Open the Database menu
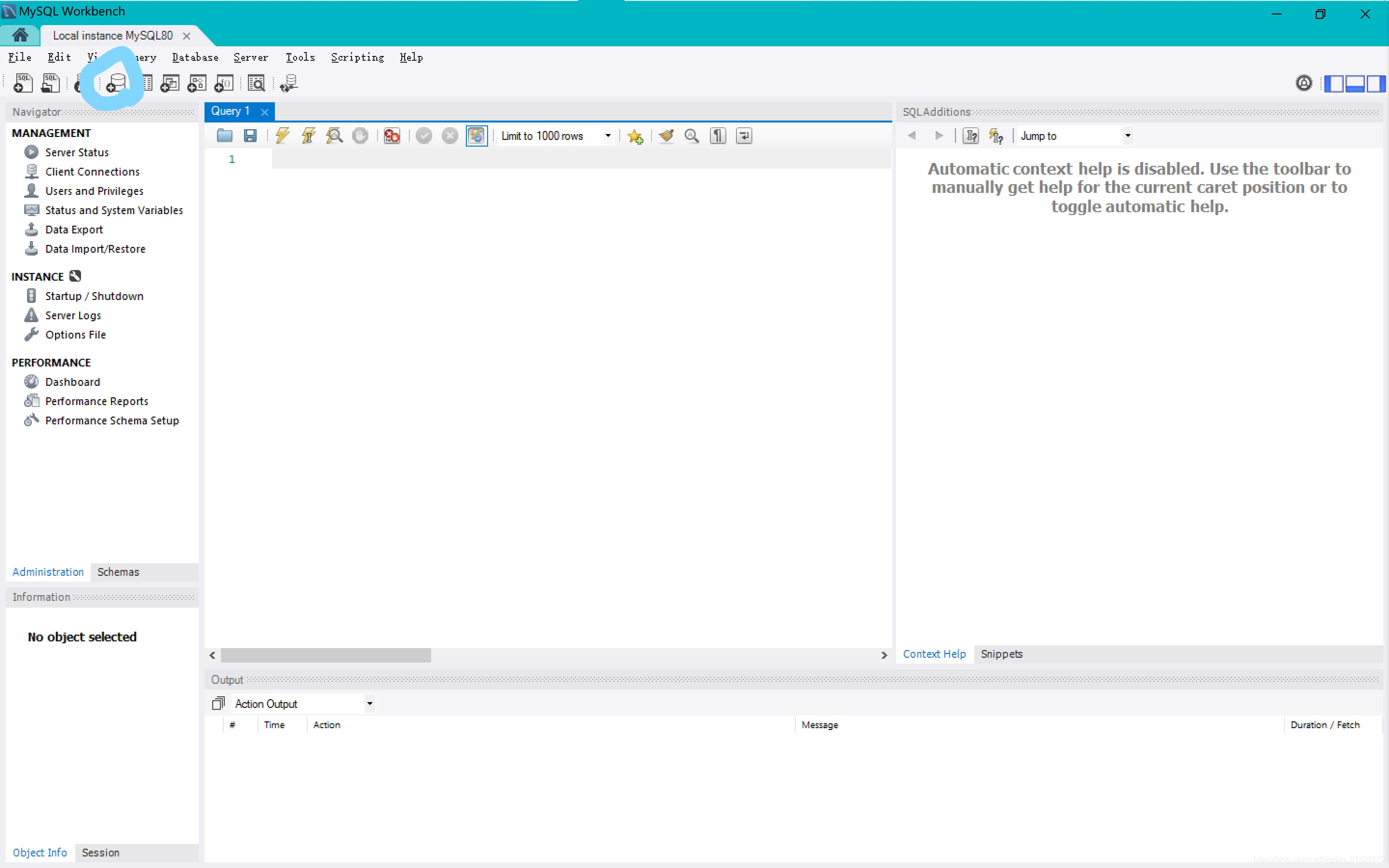1389x868 pixels. tap(195, 57)
